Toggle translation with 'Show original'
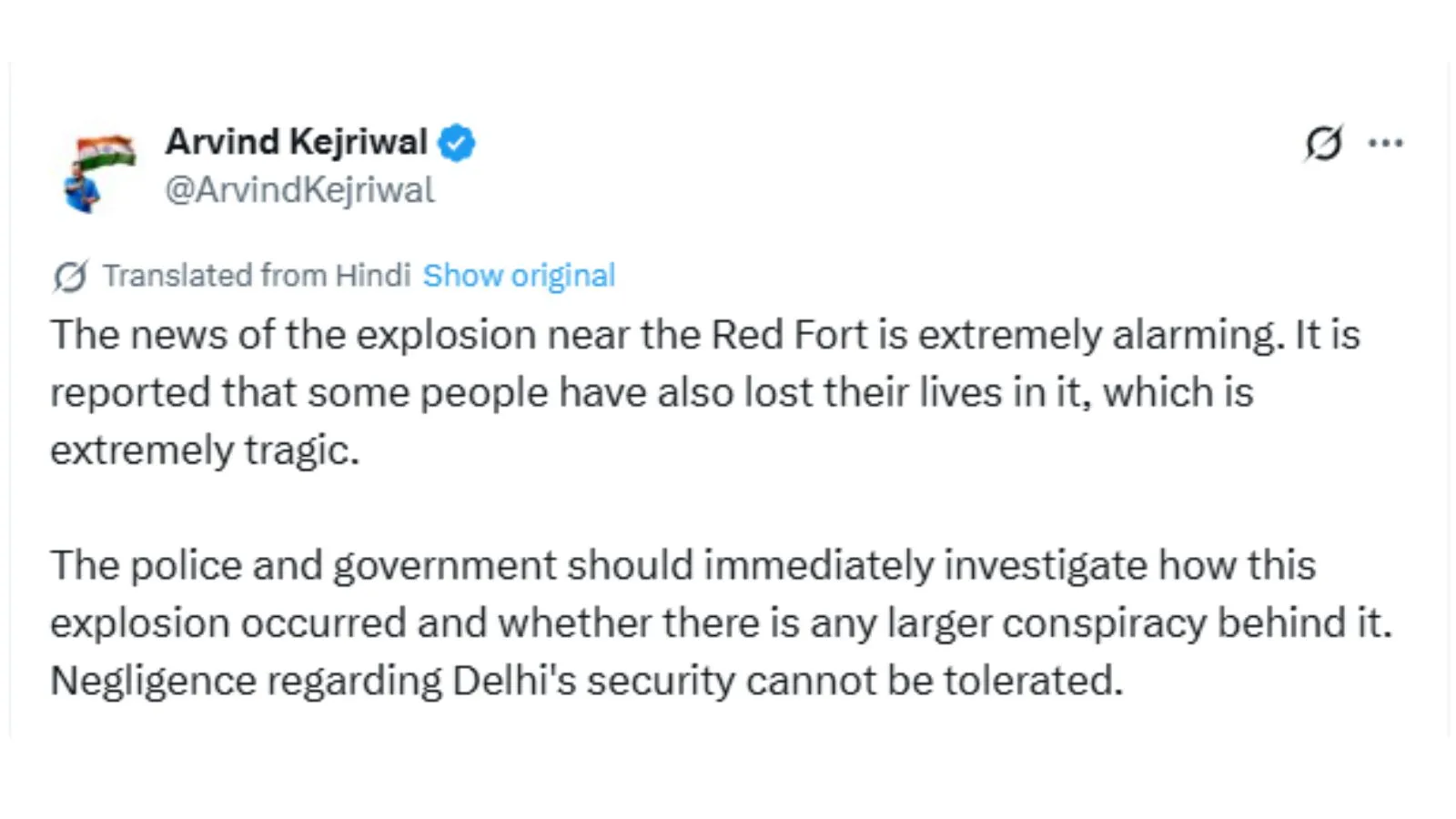 click(519, 276)
